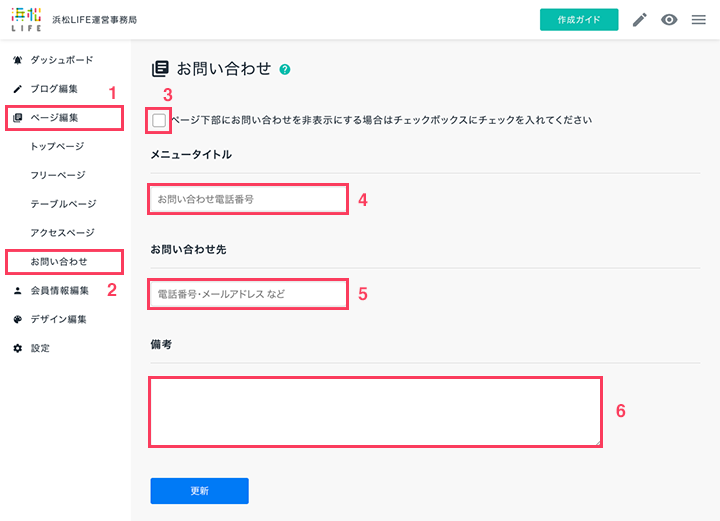This screenshot has height=521, width=720.
Task: Expand the ページ編集 sidebar section
Action: coord(64,118)
